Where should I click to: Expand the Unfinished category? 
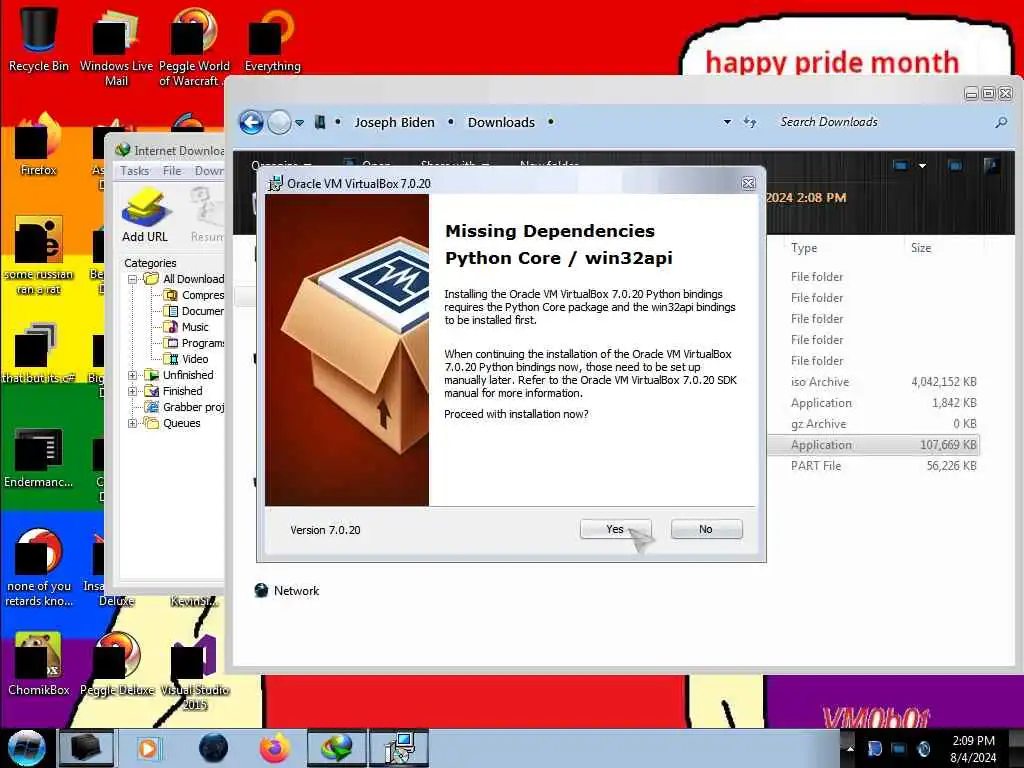tap(133, 375)
